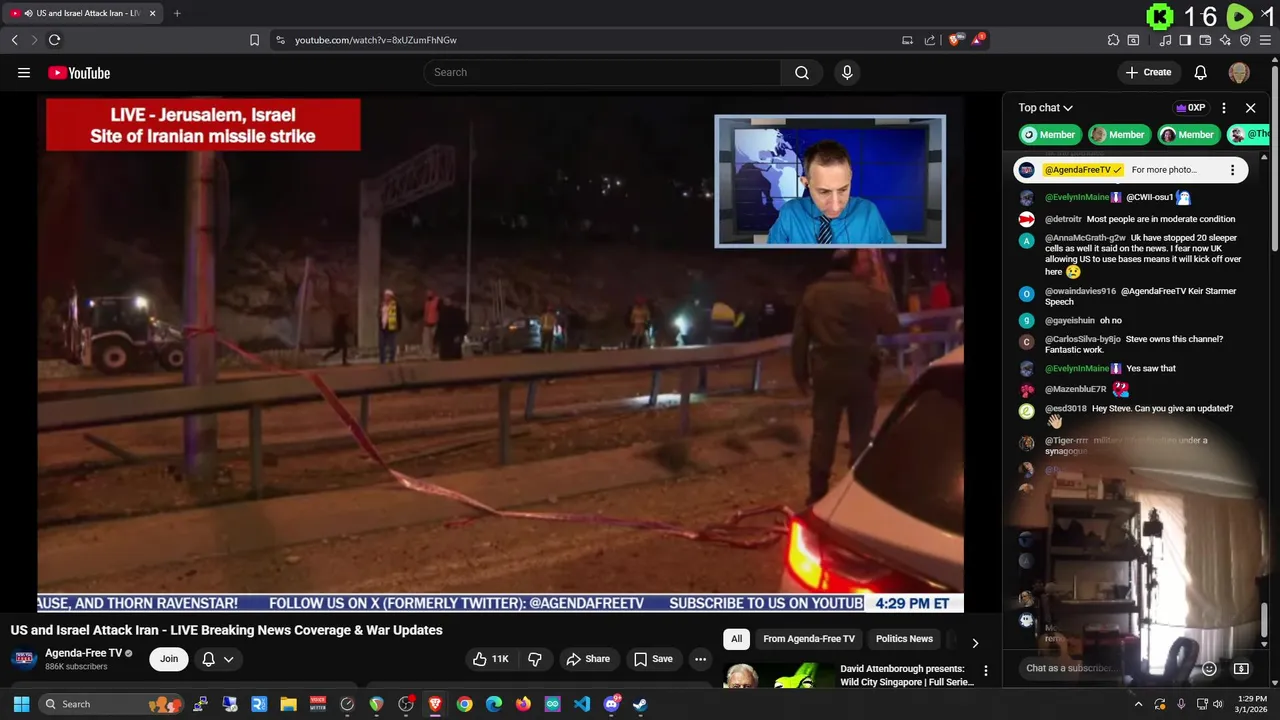Click the Share button under the video
The height and width of the screenshot is (720, 1280).
pyautogui.click(x=588, y=659)
